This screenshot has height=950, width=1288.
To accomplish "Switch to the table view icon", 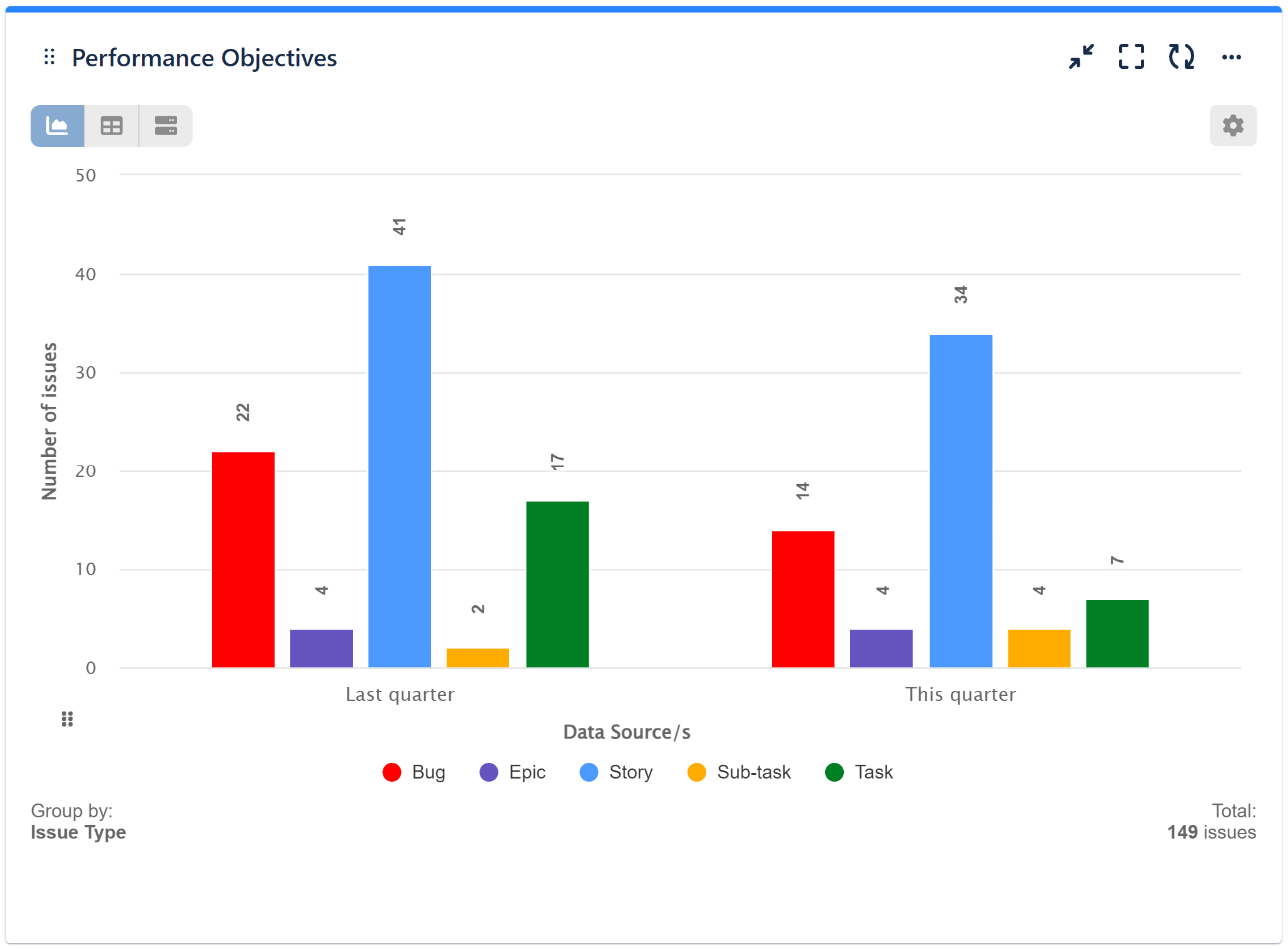I will (x=111, y=126).
